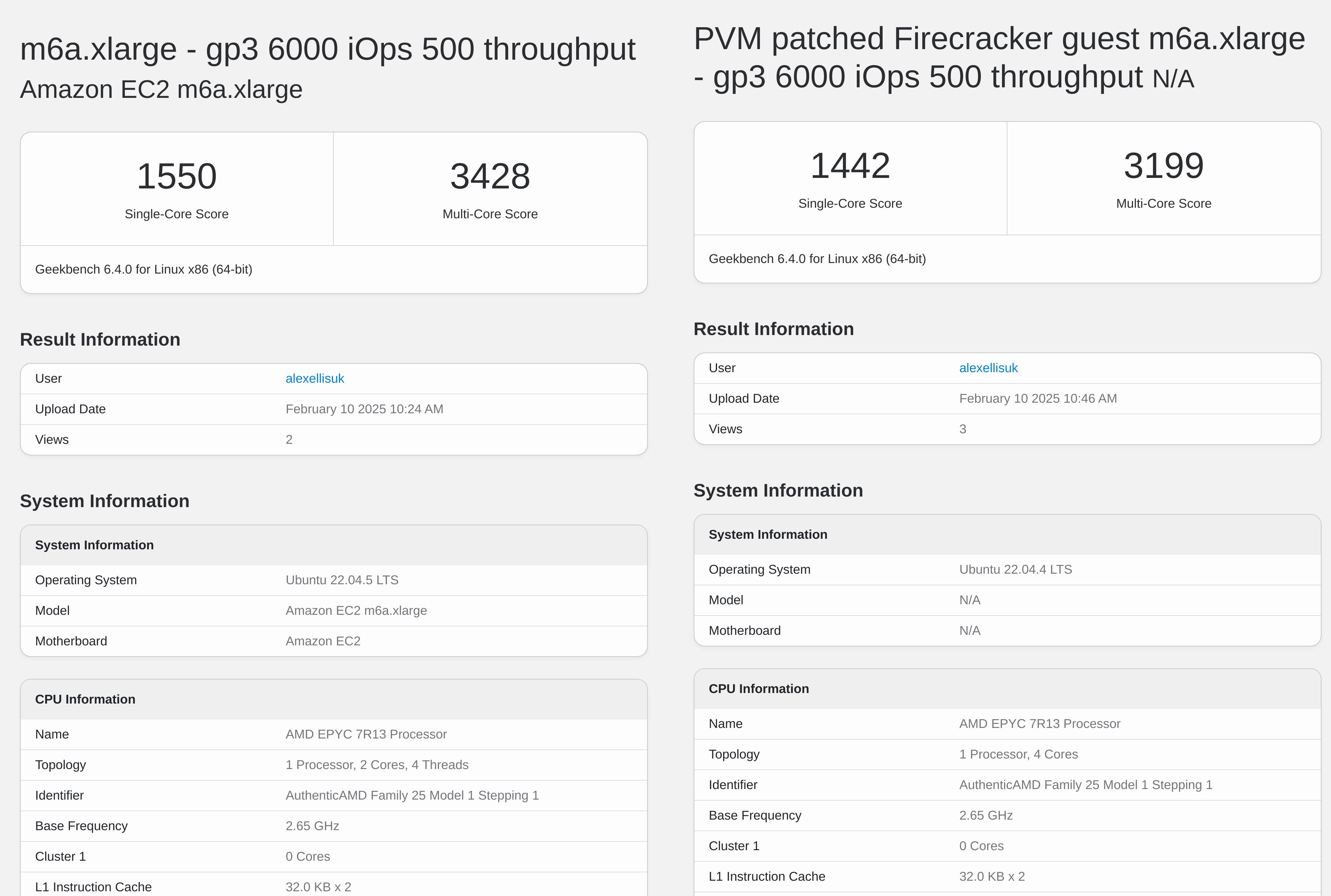Click the 1550 Single-Core Score value
The width and height of the screenshot is (1331, 896).
(177, 175)
